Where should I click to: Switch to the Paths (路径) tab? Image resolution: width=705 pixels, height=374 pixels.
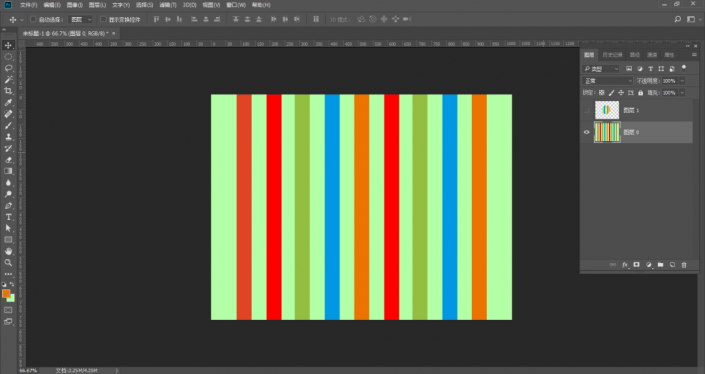(x=634, y=55)
